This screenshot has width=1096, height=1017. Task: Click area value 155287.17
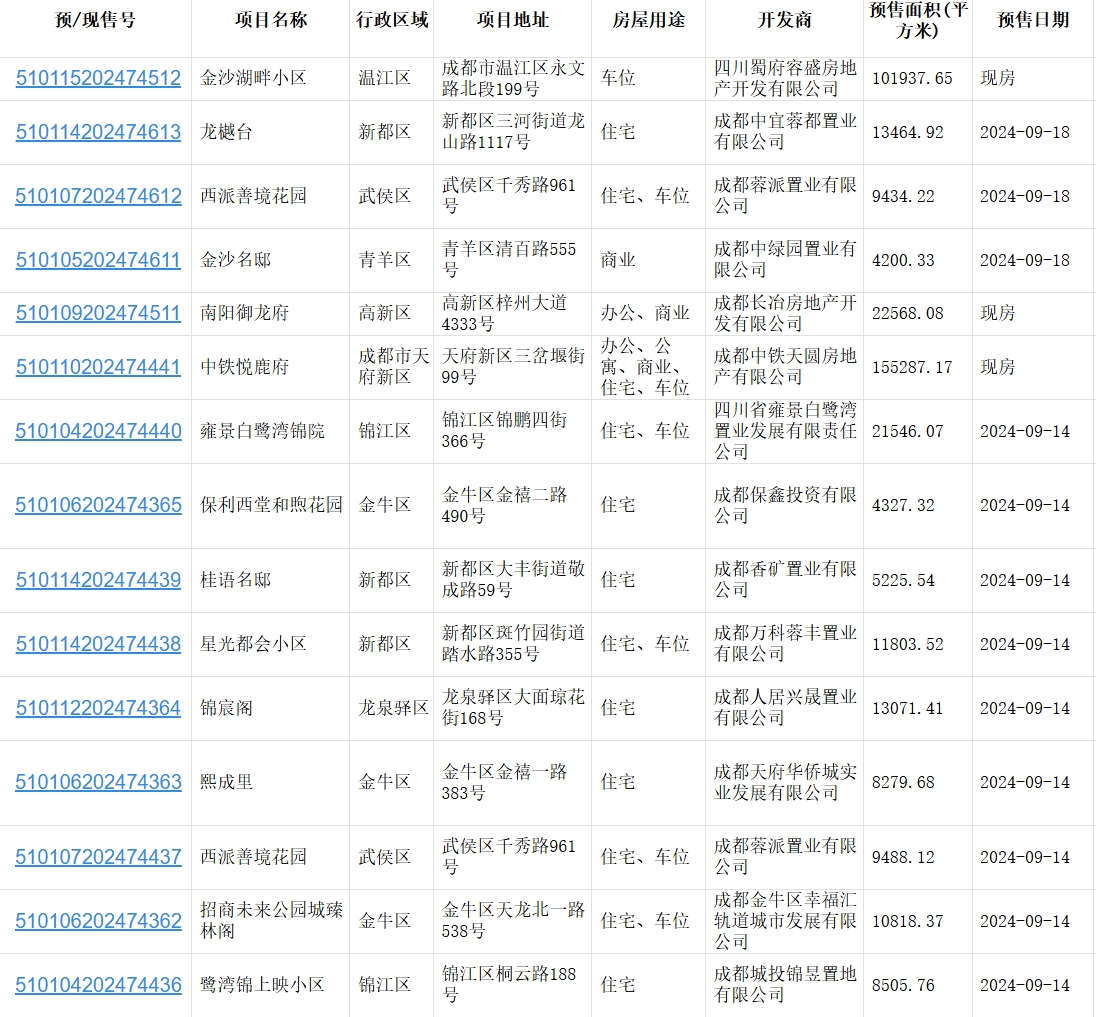[912, 367]
